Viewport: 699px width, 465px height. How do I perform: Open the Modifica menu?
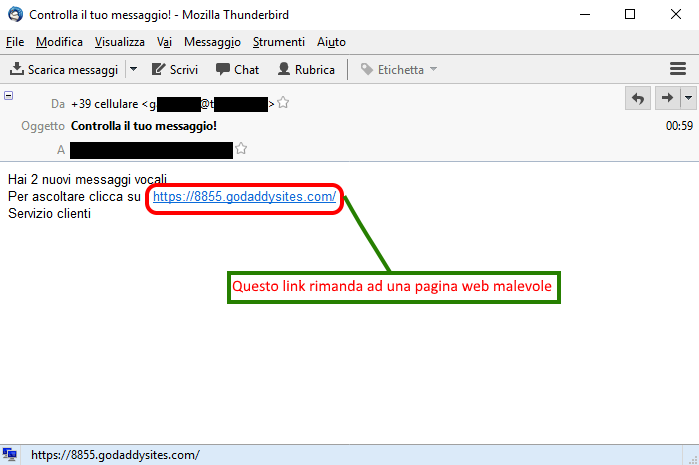click(x=59, y=42)
